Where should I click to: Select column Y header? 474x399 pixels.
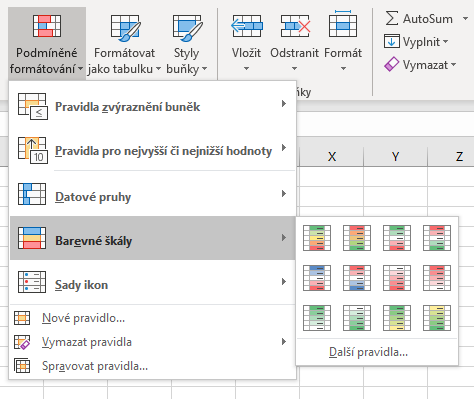tap(395, 156)
